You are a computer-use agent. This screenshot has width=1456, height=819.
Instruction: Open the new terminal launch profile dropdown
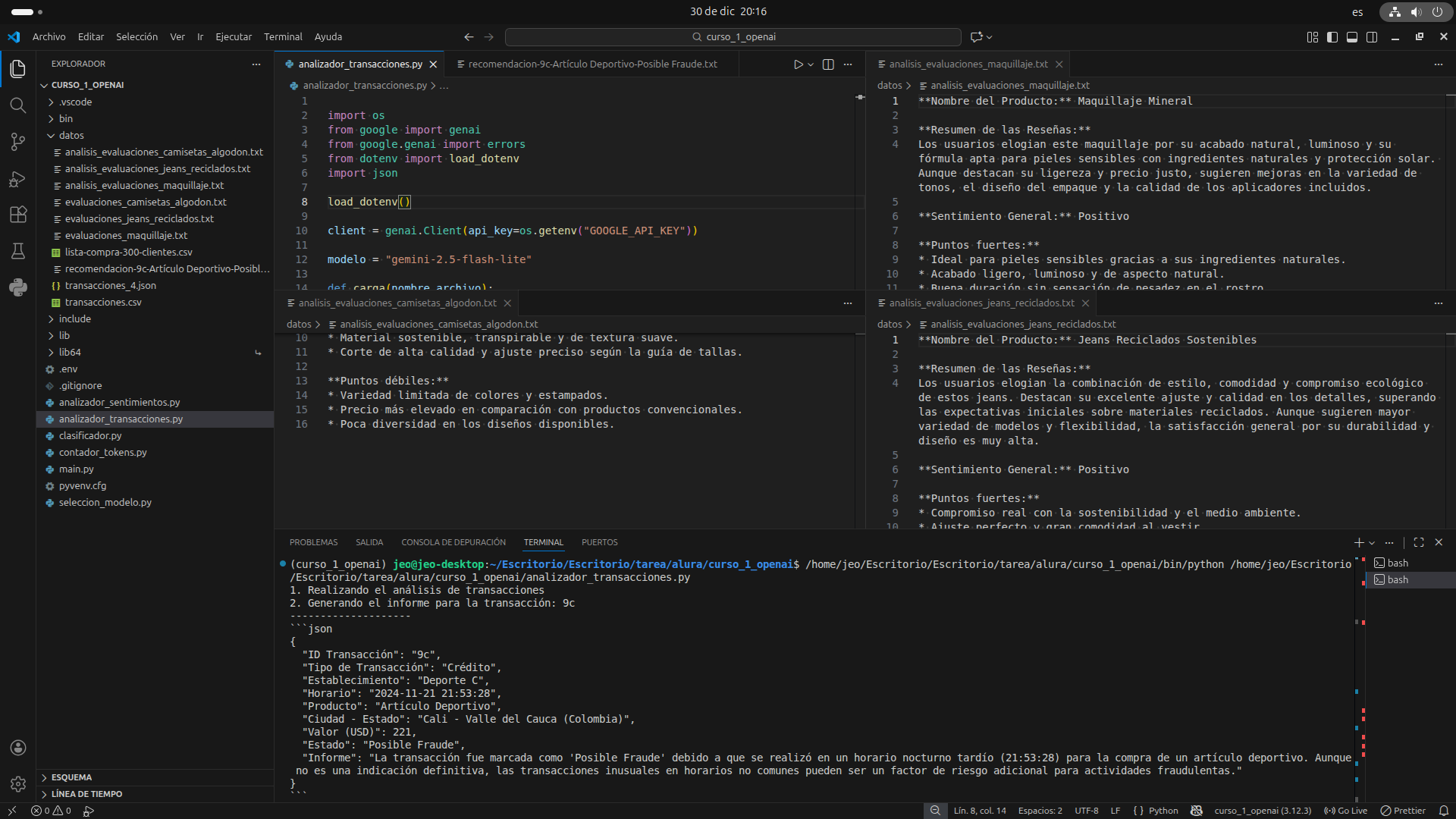tap(1372, 543)
